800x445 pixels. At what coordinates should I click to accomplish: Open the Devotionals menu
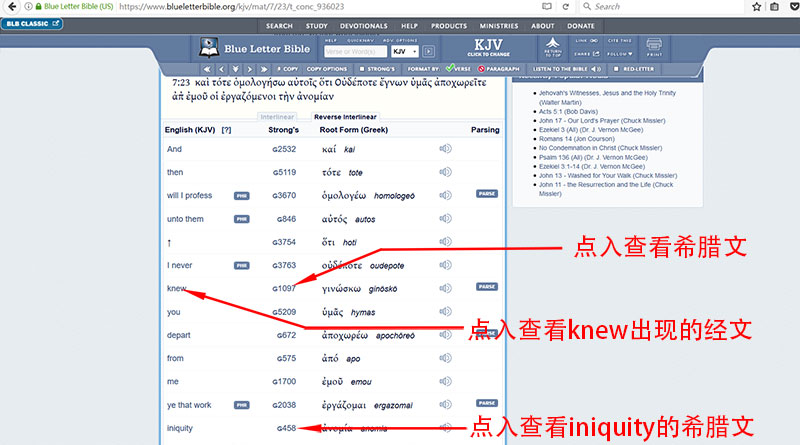point(364,26)
